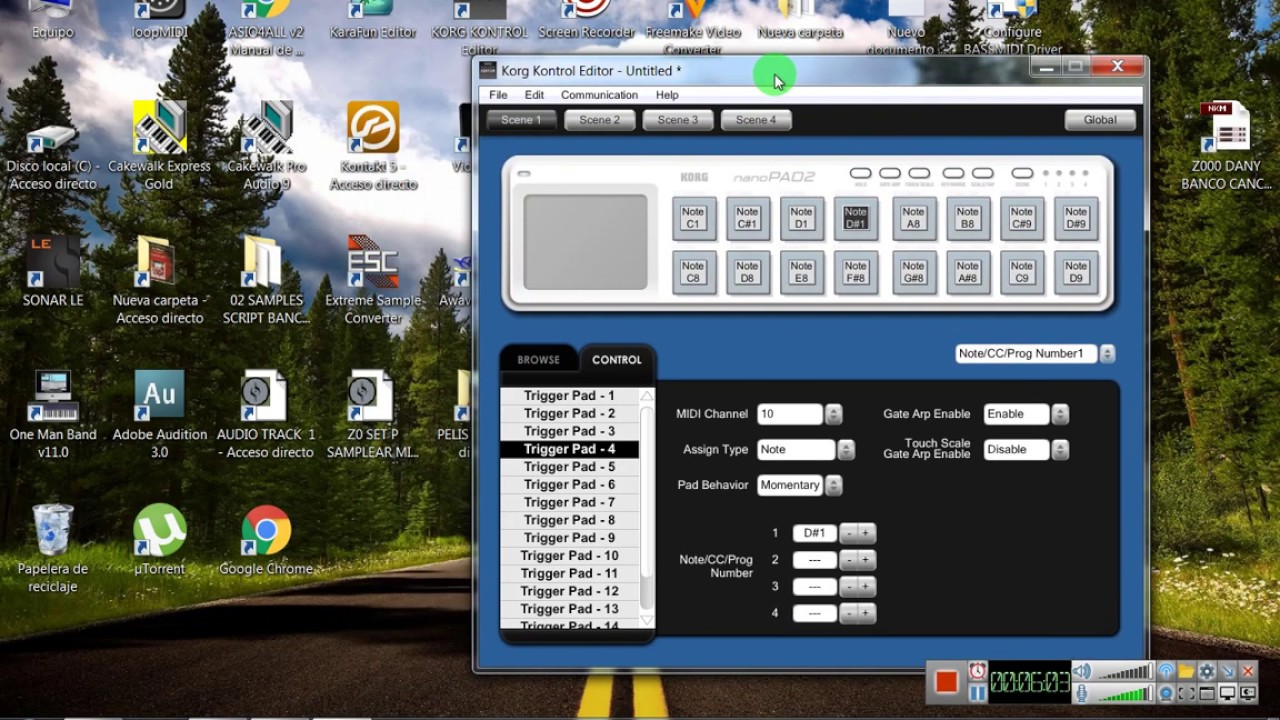Open Touch Scale Gate Arp Enable dropdown arrows
This screenshot has width=1280, height=720.
[x=1060, y=450]
